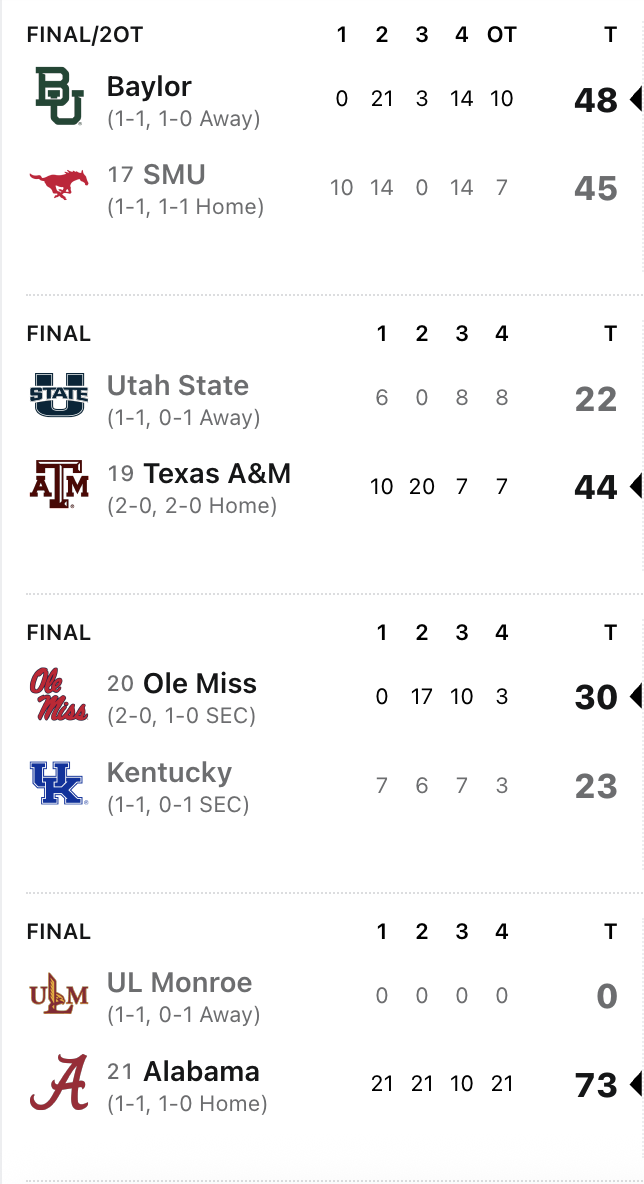Visit the Kentucky team page
Viewport: 644px width, 1184px height.
point(169,772)
